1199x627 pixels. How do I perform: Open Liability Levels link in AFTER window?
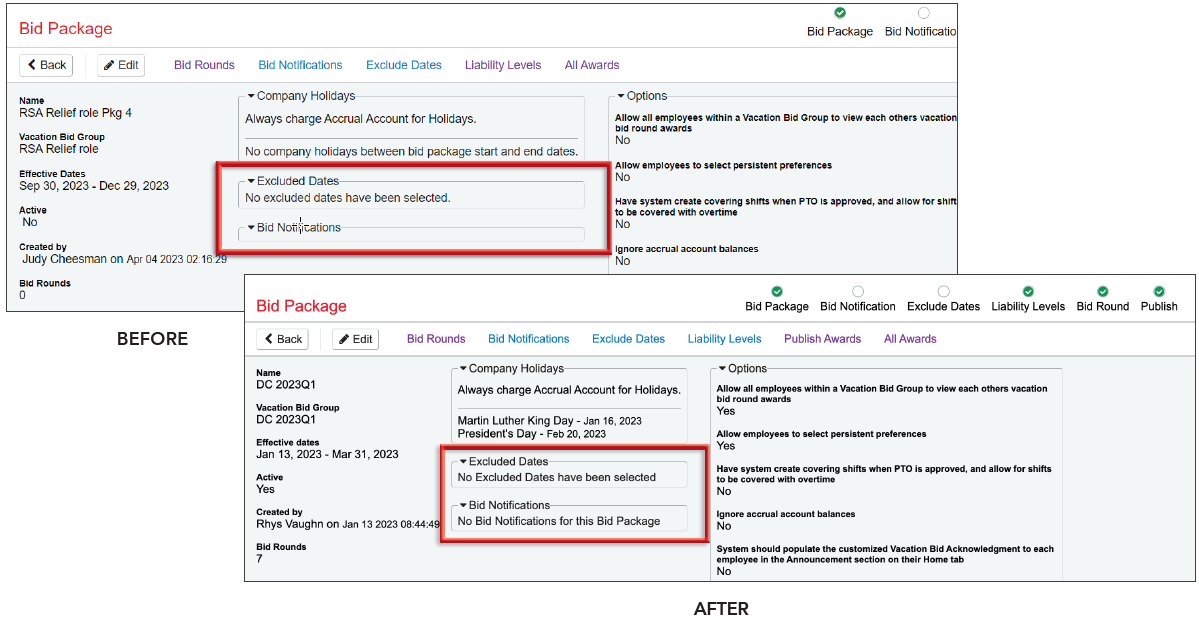(x=724, y=339)
